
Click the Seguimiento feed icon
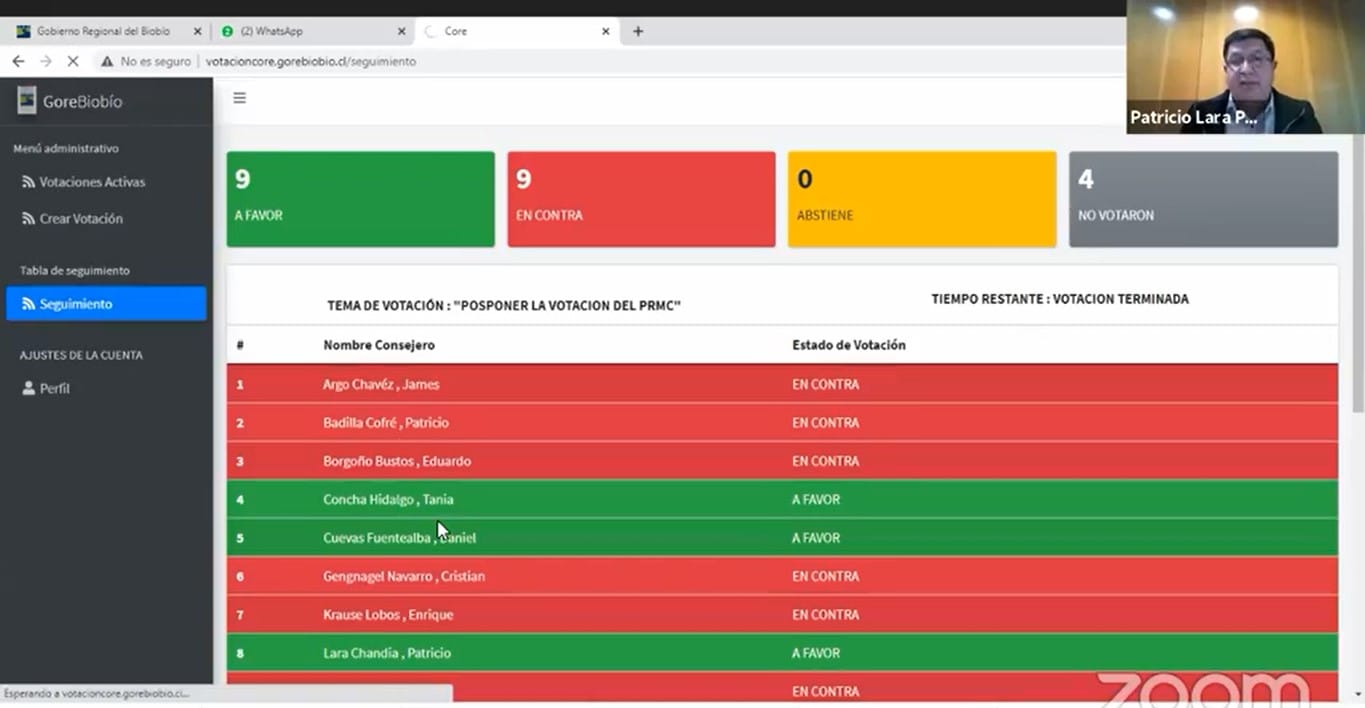(28, 304)
